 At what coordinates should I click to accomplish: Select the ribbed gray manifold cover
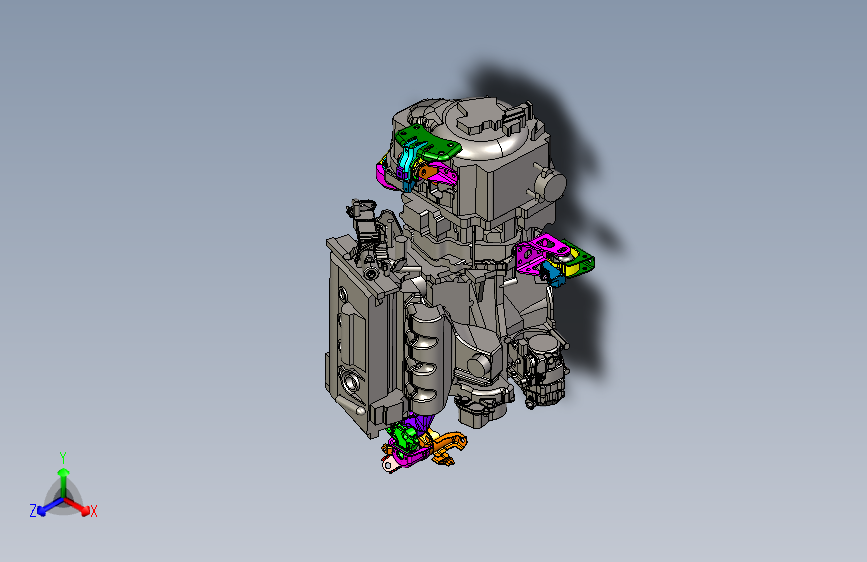(x=425, y=360)
